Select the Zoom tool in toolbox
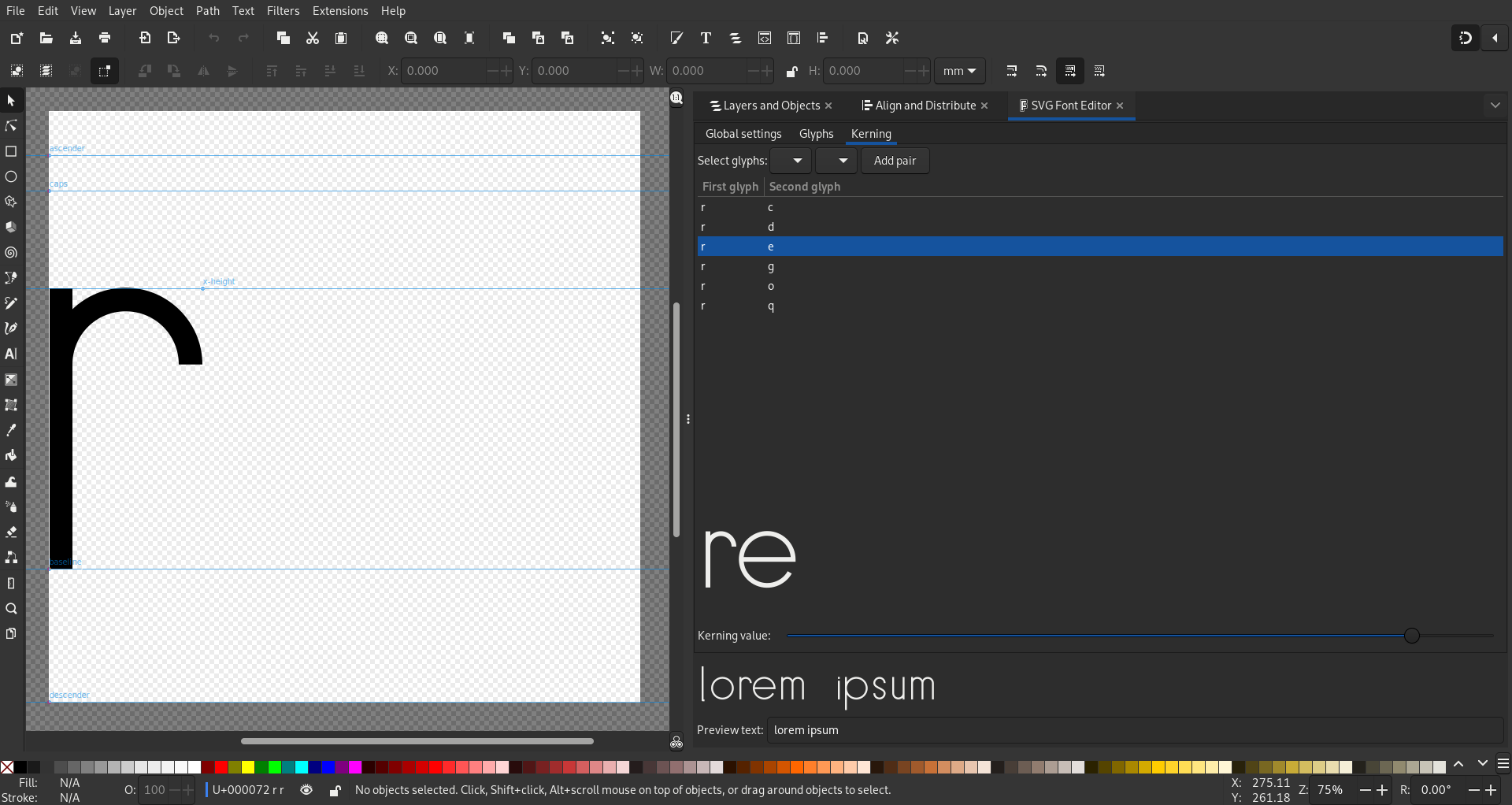 click(11, 608)
